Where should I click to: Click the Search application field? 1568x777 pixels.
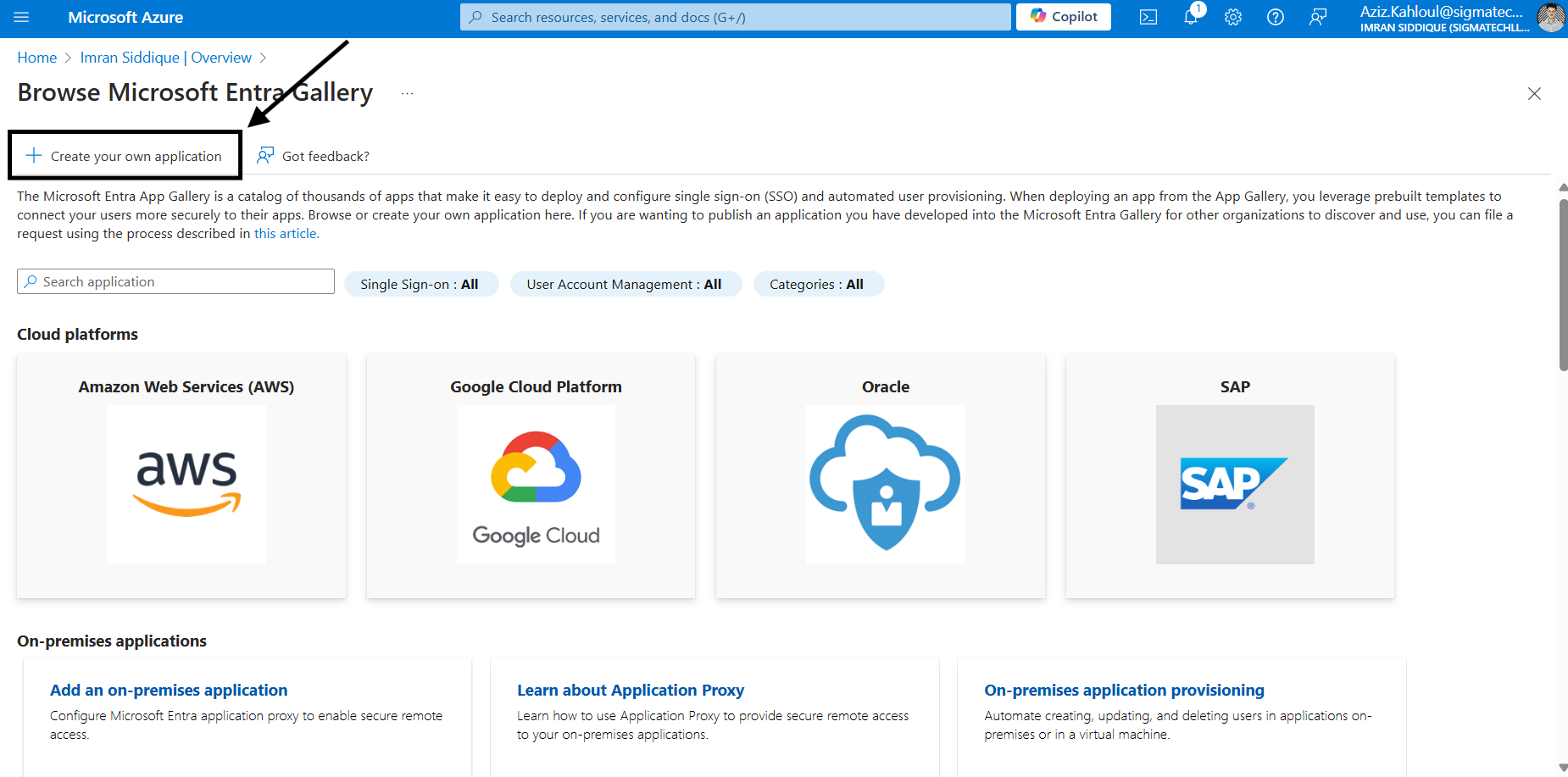tap(176, 281)
